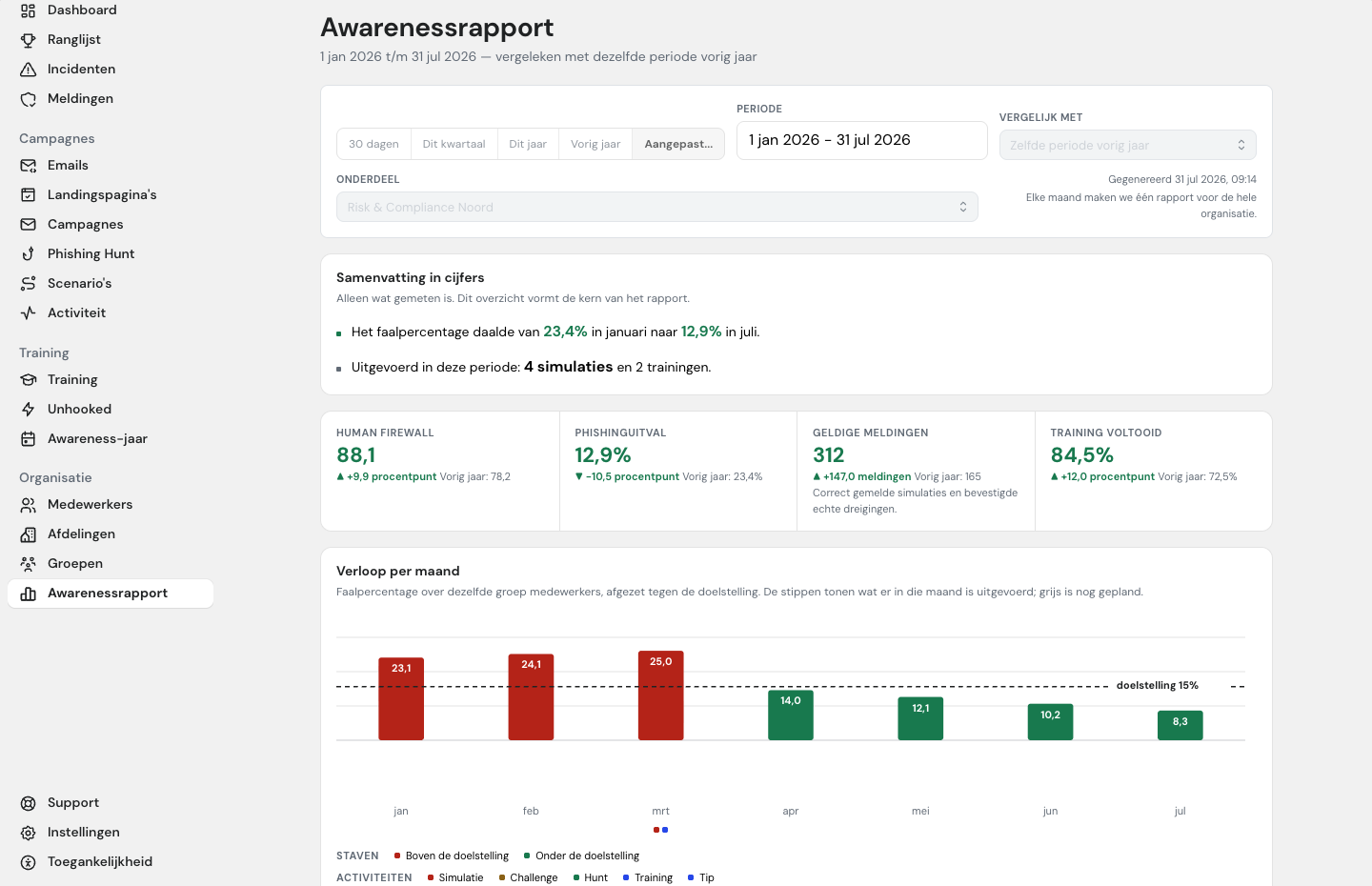Select the Dit kwartaal period option
Viewport: 1372px width, 886px height.
454,144
